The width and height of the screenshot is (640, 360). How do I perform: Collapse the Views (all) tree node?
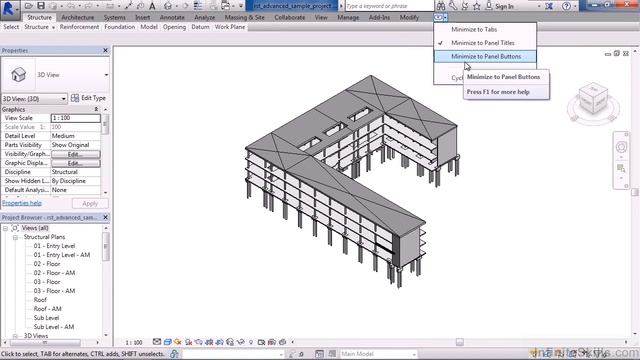coord(6,228)
